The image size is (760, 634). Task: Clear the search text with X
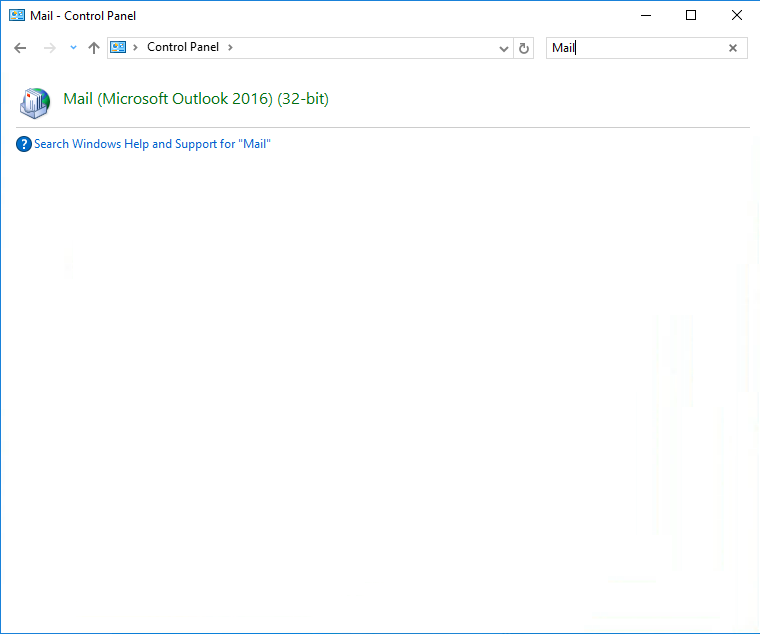733,48
